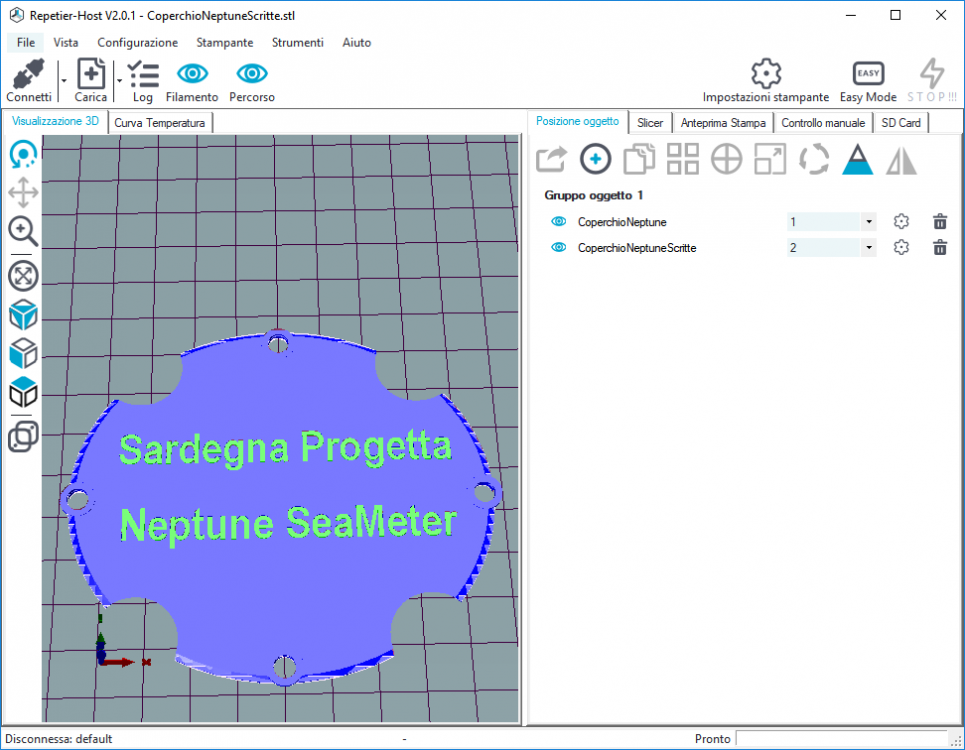Open extruder dropdown for CoperchioNeptuneScritte

point(868,248)
